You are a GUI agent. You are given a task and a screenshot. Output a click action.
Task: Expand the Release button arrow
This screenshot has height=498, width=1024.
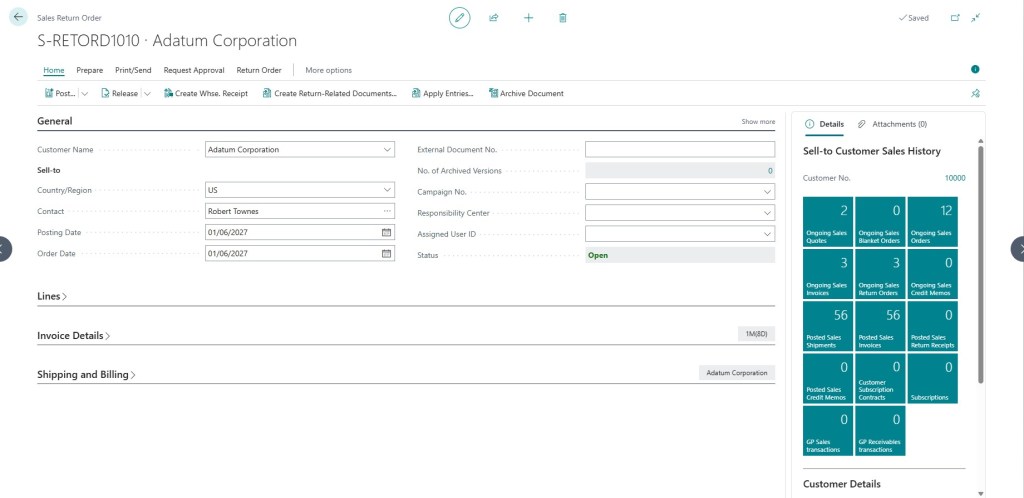click(x=147, y=93)
